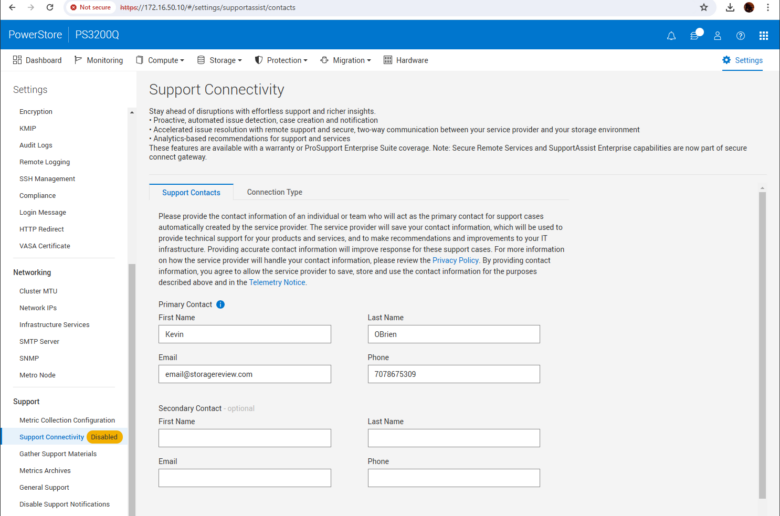Open Gather Support Materials
Viewport: 780px width, 516px height.
click(x=58, y=454)
